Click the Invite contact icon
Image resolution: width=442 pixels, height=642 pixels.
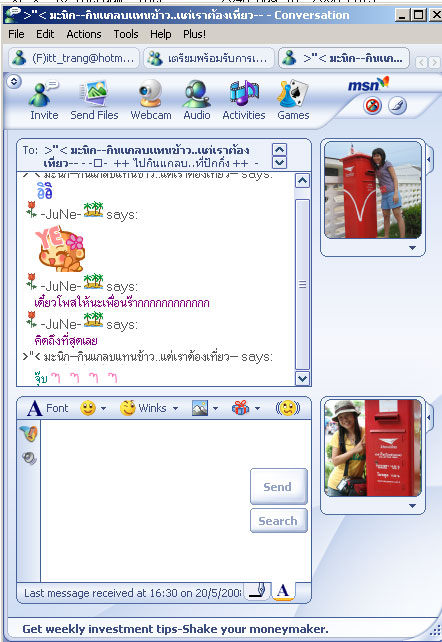pos(43,100)
